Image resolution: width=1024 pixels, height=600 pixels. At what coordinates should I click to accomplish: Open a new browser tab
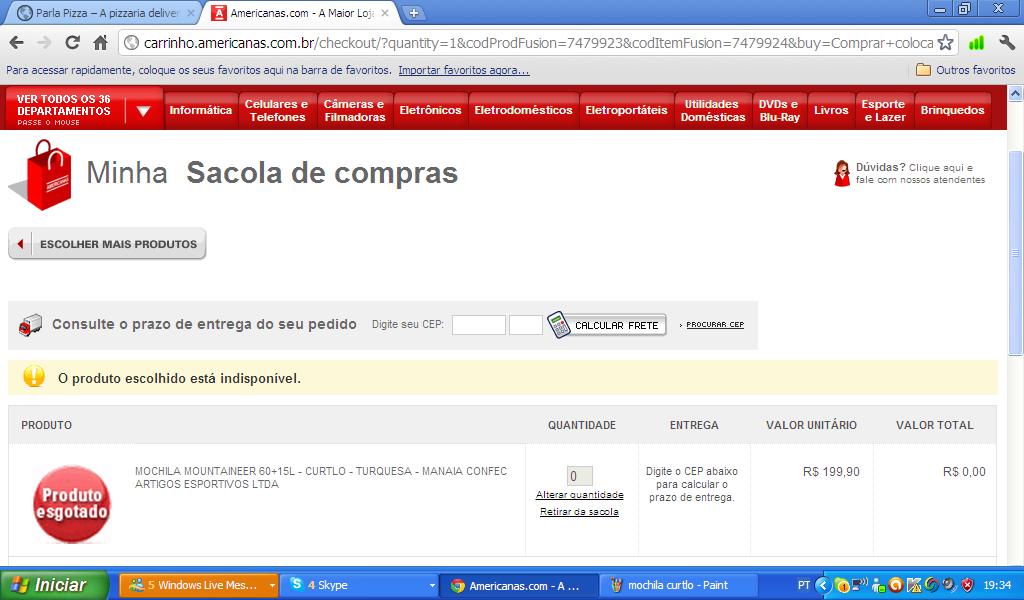(x=414, y=13)
